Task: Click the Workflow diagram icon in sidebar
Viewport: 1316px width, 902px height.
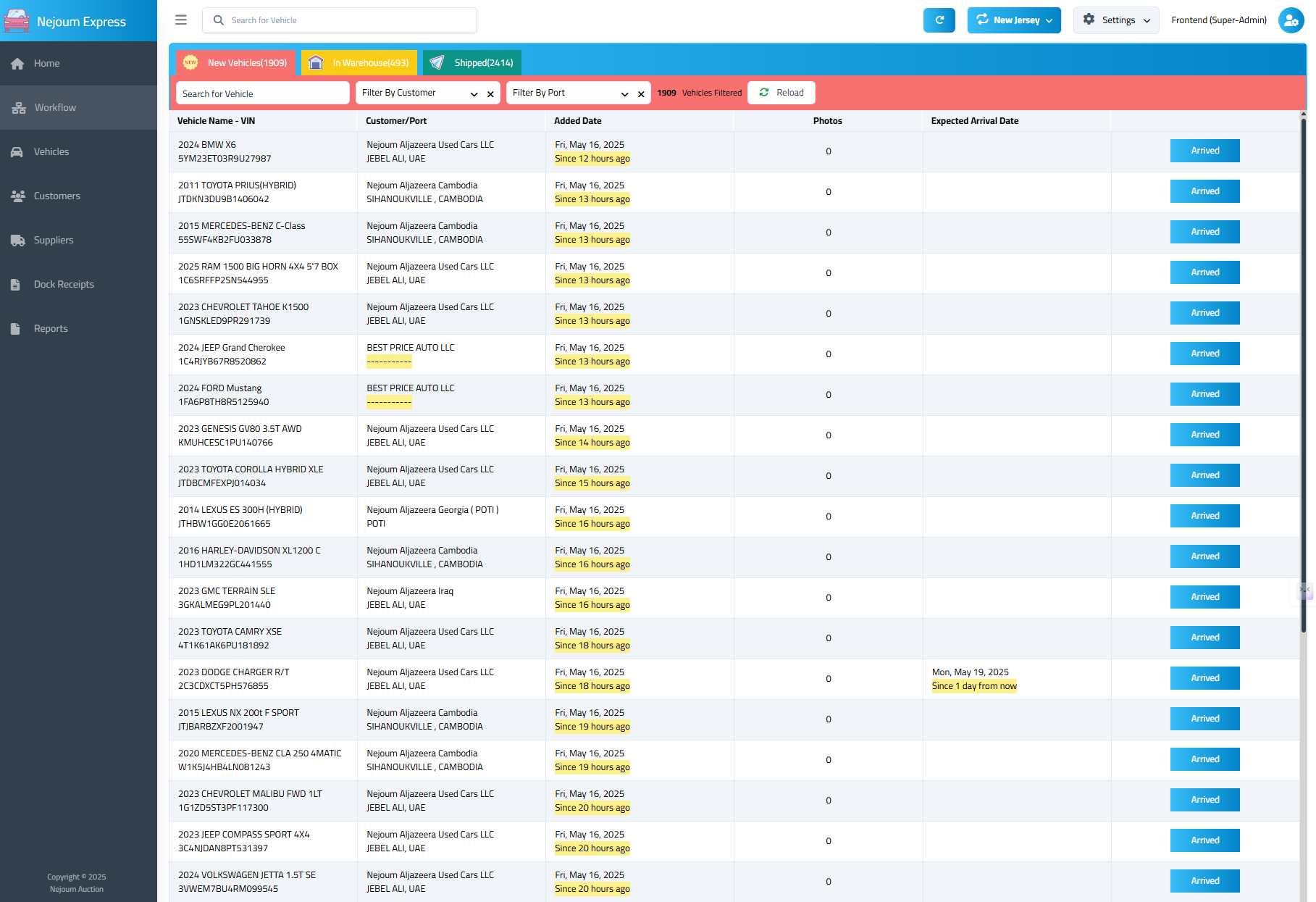Action: coord(19,108)
